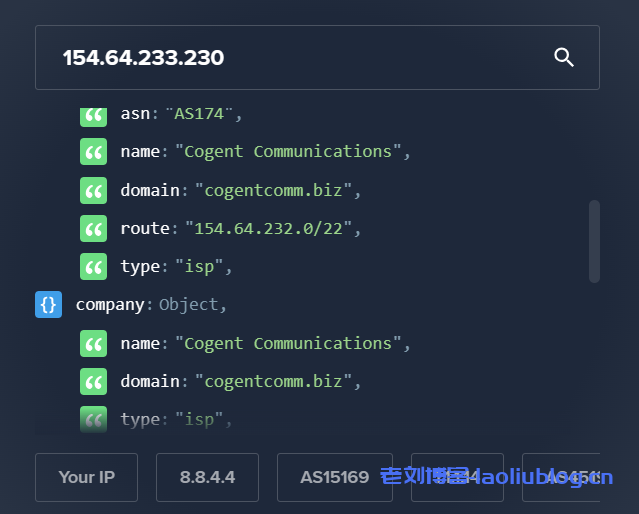Click the results panel vertical scrollbar
The height and width of the screenshot is (514, 639).
click(594, 240)
